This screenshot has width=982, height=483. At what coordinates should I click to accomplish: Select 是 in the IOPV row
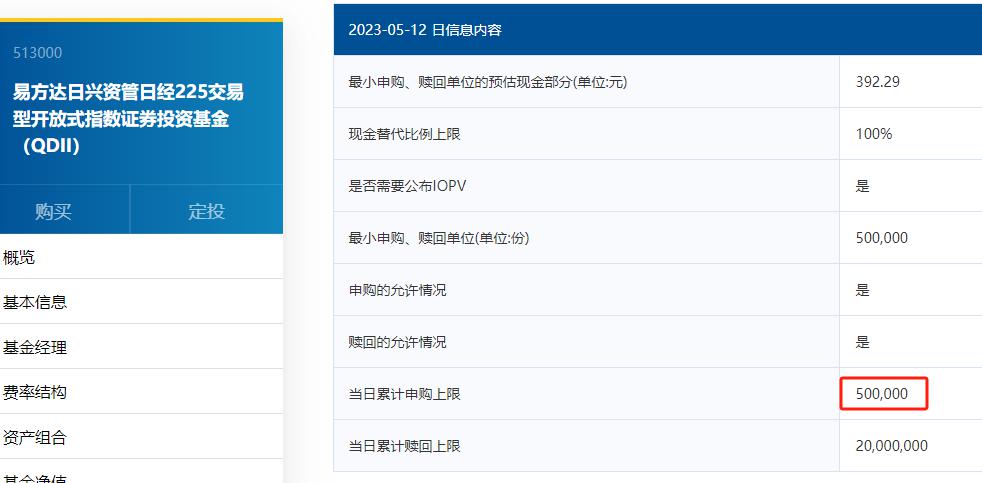coord(863,186)
